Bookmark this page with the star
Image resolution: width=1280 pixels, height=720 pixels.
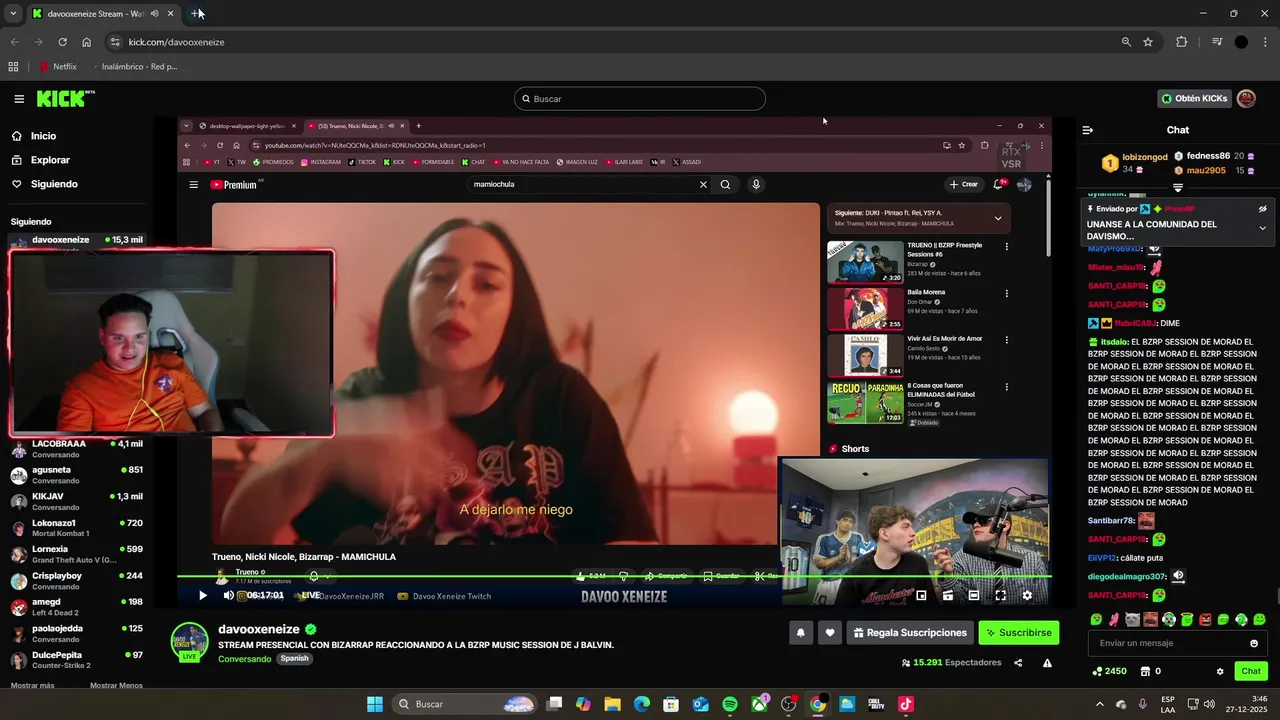coord(1148,42)
